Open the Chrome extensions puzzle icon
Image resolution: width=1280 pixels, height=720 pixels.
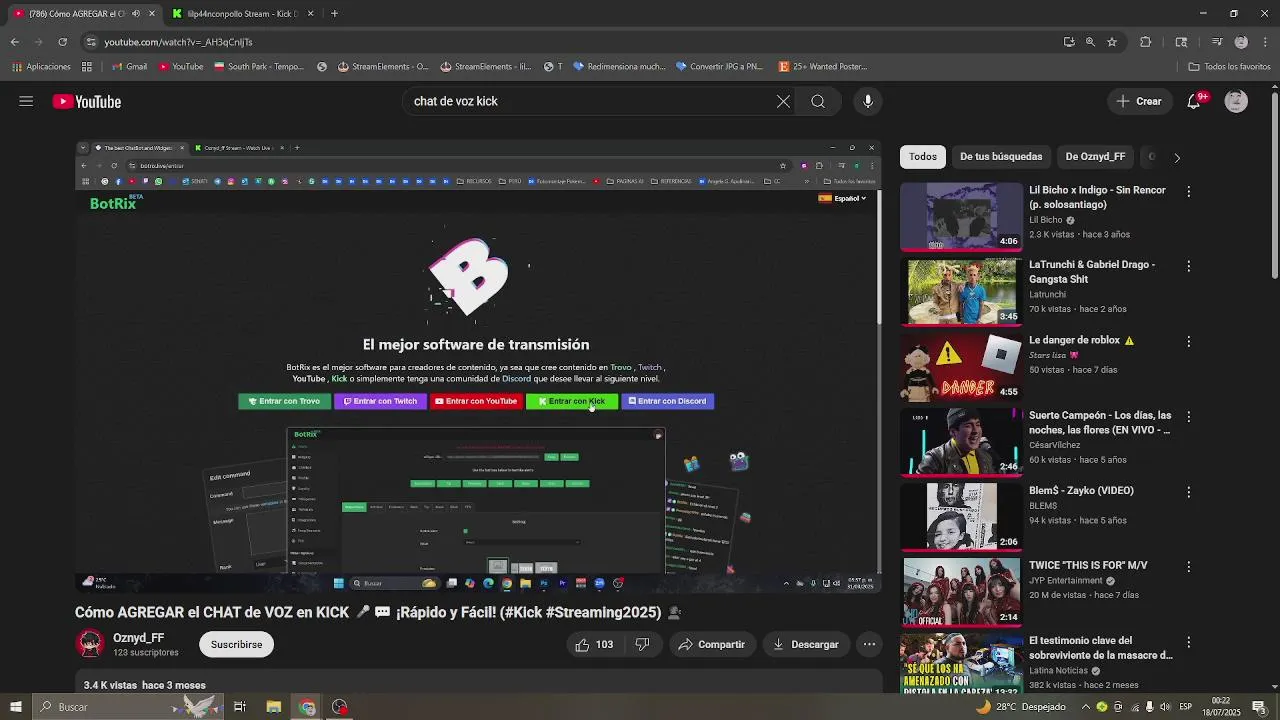coord(1145,42)
